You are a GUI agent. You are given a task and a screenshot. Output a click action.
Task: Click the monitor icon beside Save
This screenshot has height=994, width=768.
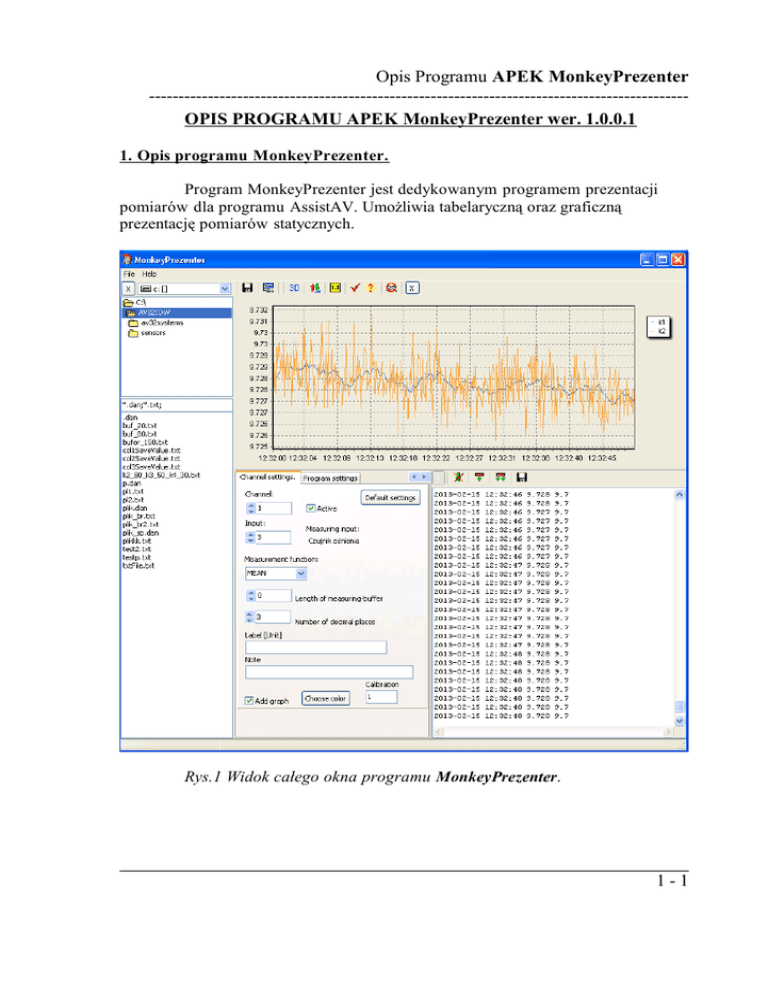pos(268,288)
